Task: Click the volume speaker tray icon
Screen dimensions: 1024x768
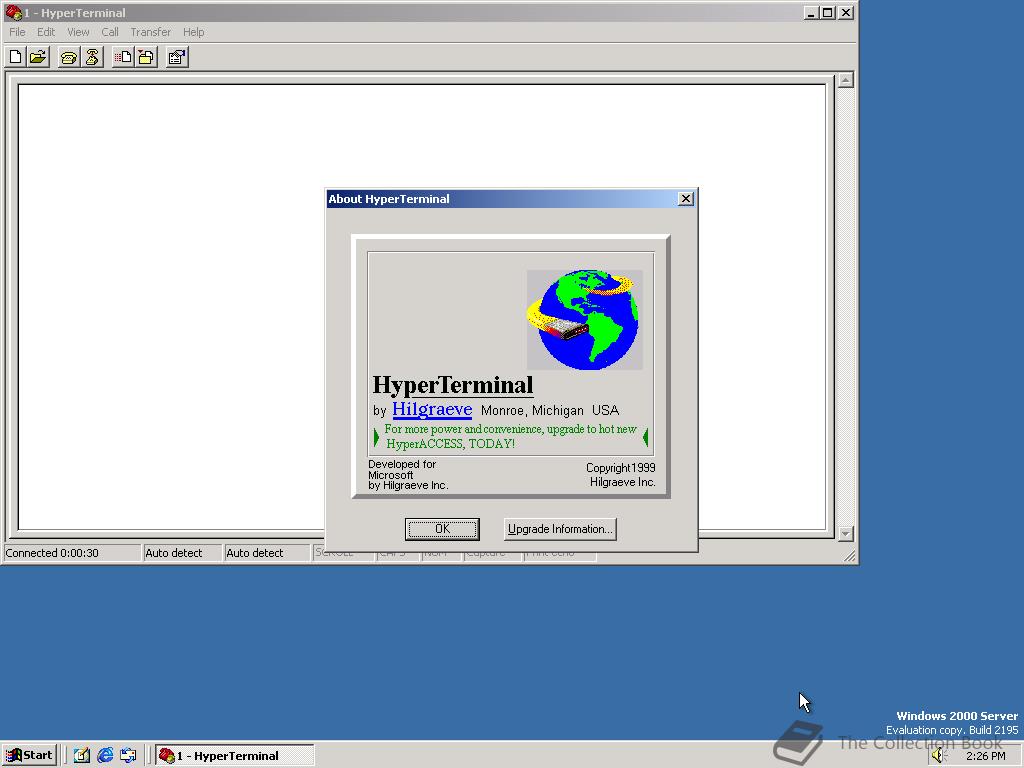Action: [x=938, y=756]
